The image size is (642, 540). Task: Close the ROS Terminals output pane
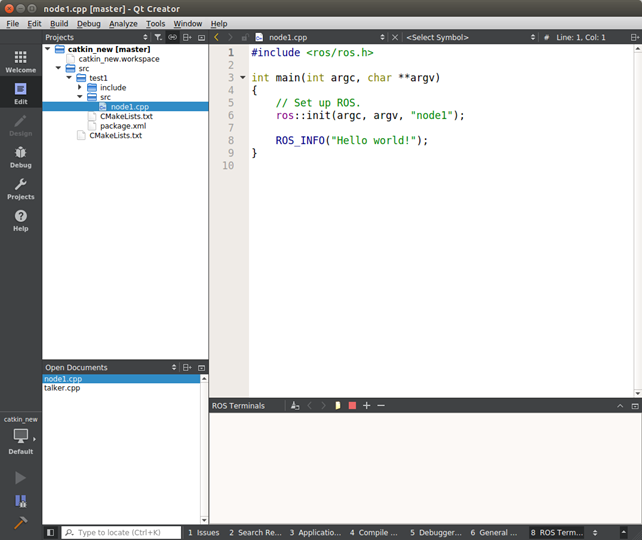coord(635,406)
